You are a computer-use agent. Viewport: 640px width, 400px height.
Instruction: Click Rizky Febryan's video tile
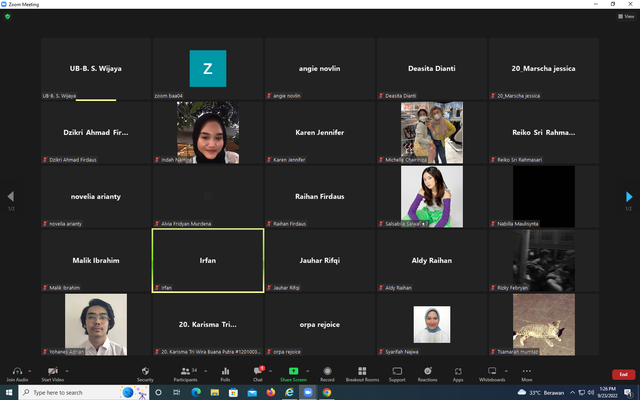[544, 260]
